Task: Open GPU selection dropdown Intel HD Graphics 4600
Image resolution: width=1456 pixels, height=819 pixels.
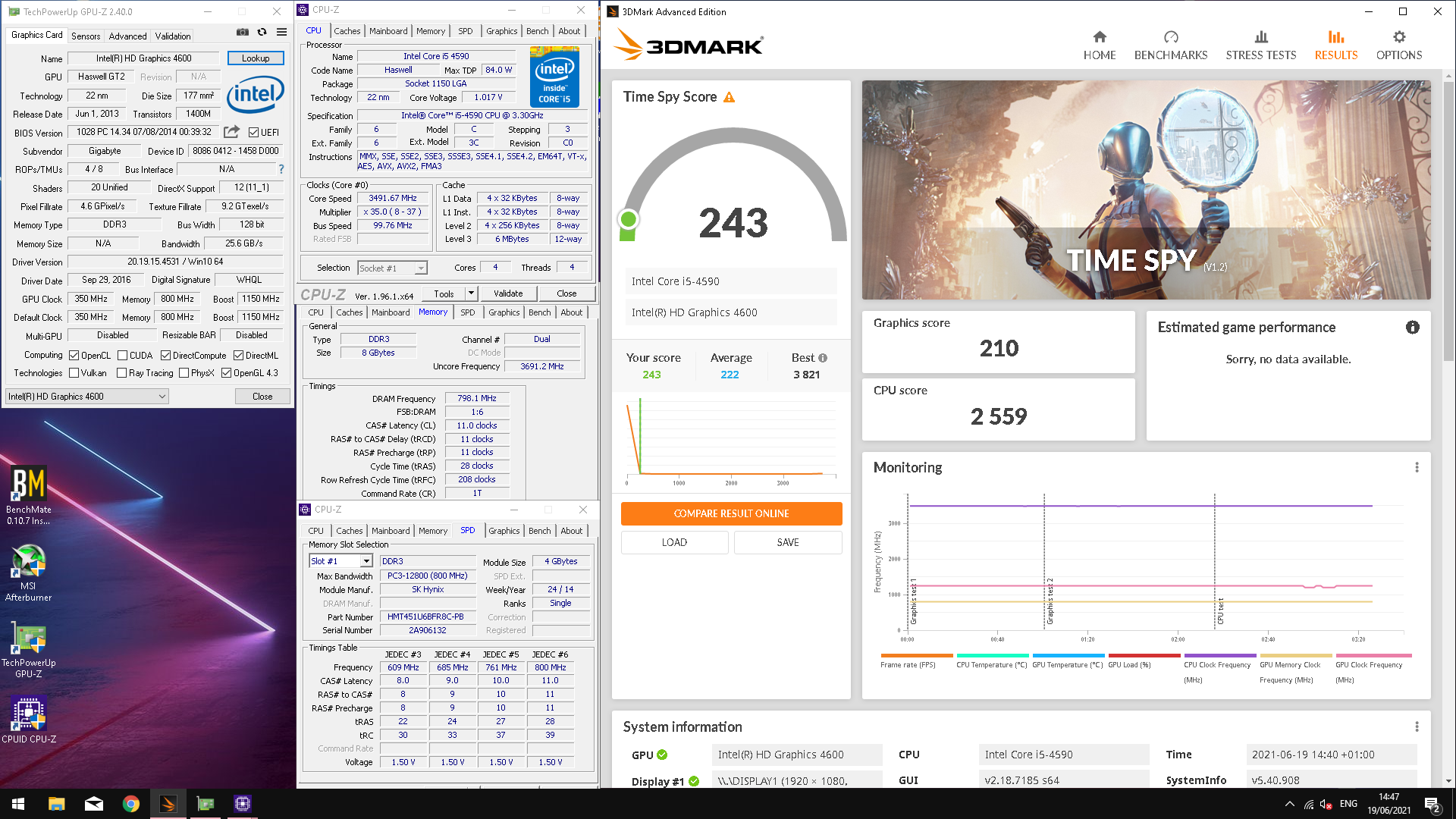Action: pos(86,396)
